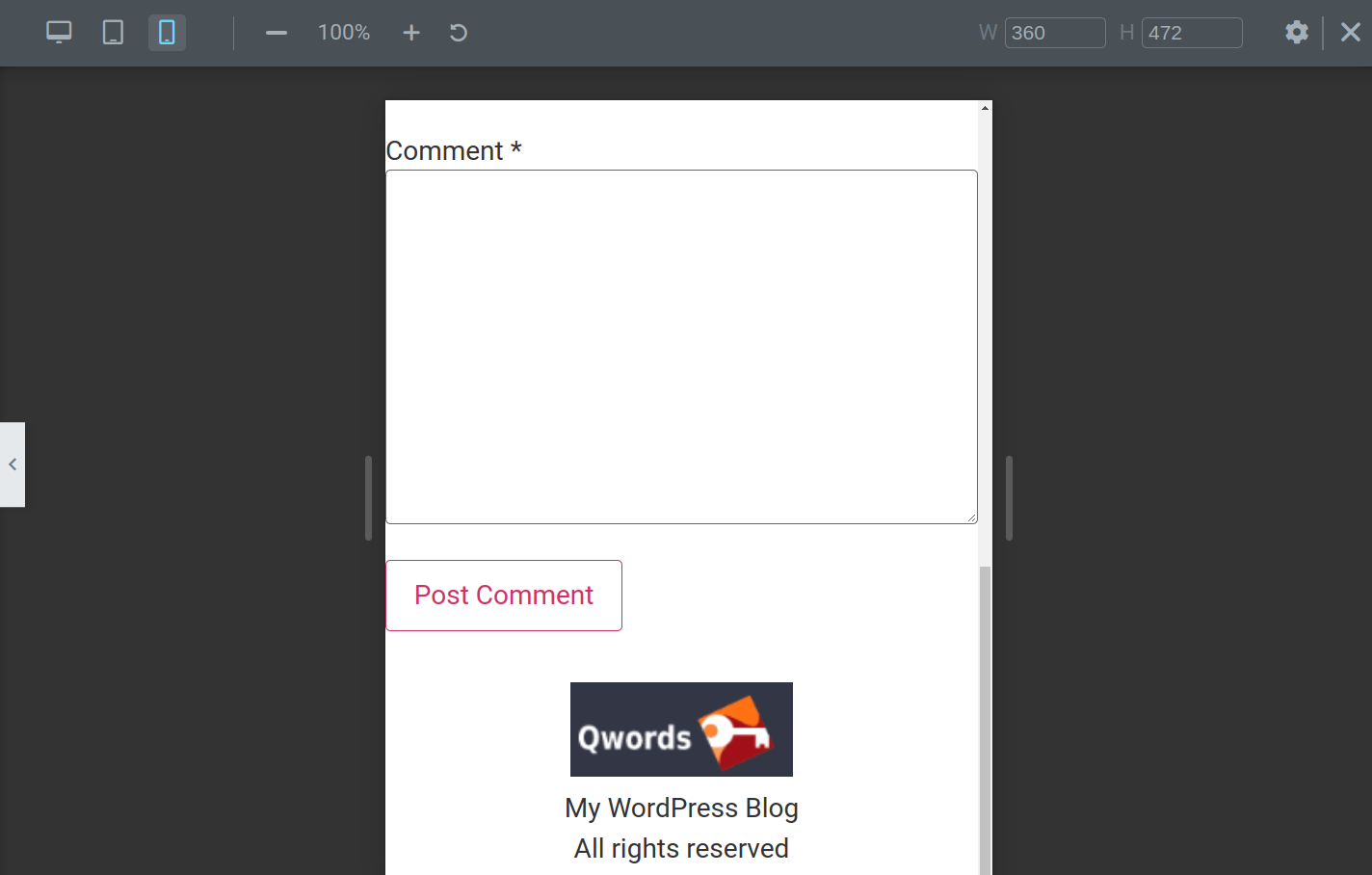The height and width of the screenshot is (875, 1372).
Task: Zoom in using the plus icon
Action: pos(411,33)
